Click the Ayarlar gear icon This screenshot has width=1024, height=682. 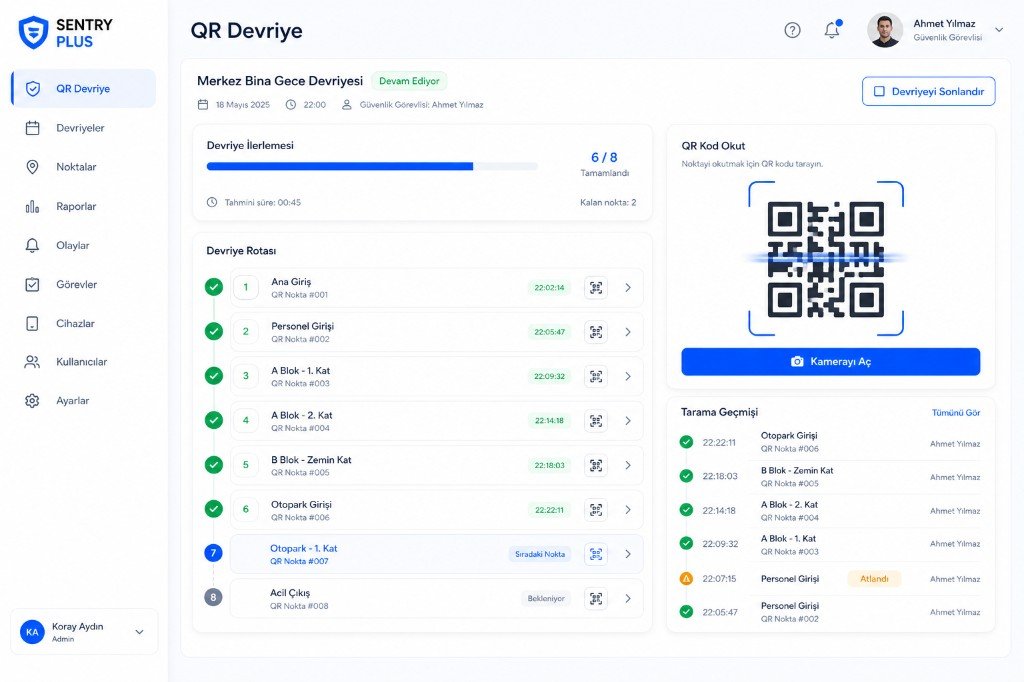32,400
